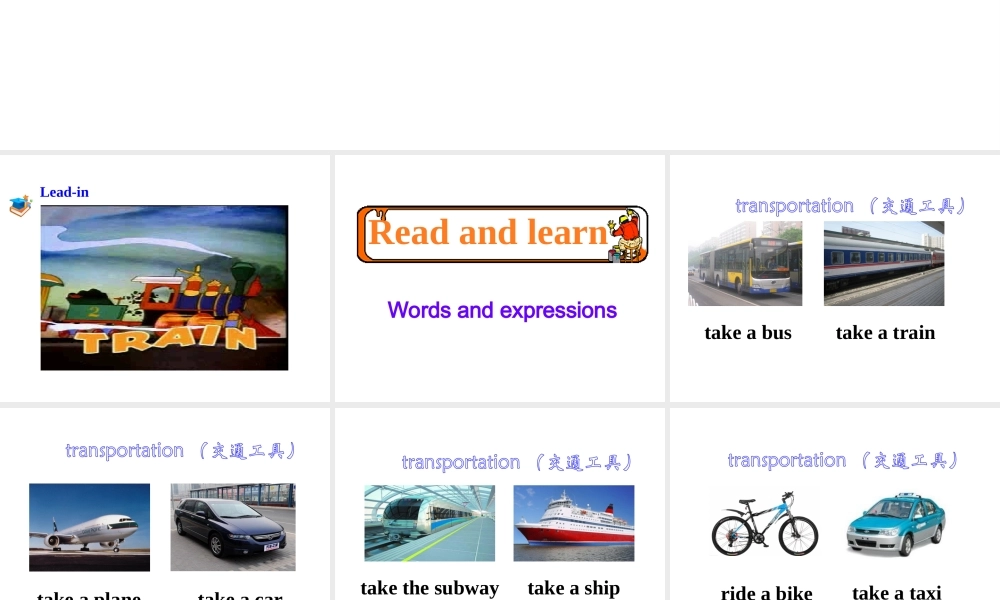
Task: Click transportation heading above bus photo
Action: coord(851,206)
